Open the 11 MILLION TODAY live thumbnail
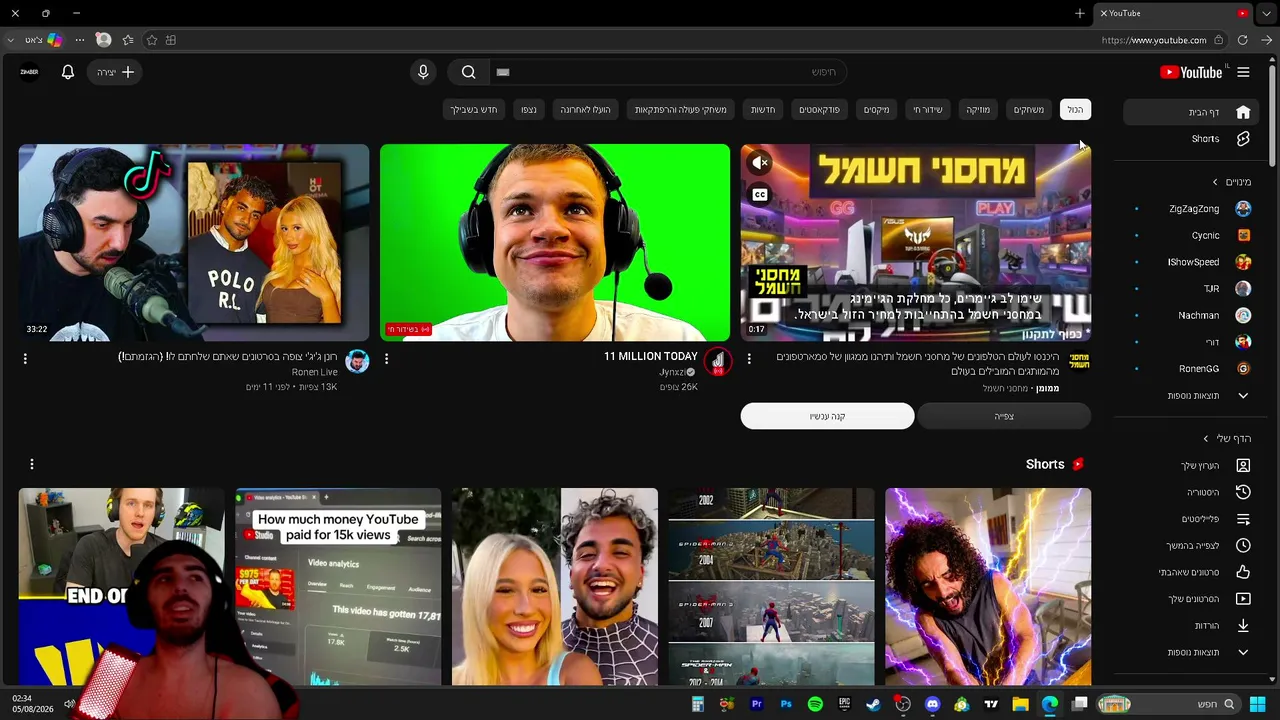 pyautogui.click(x=555, y=243)
